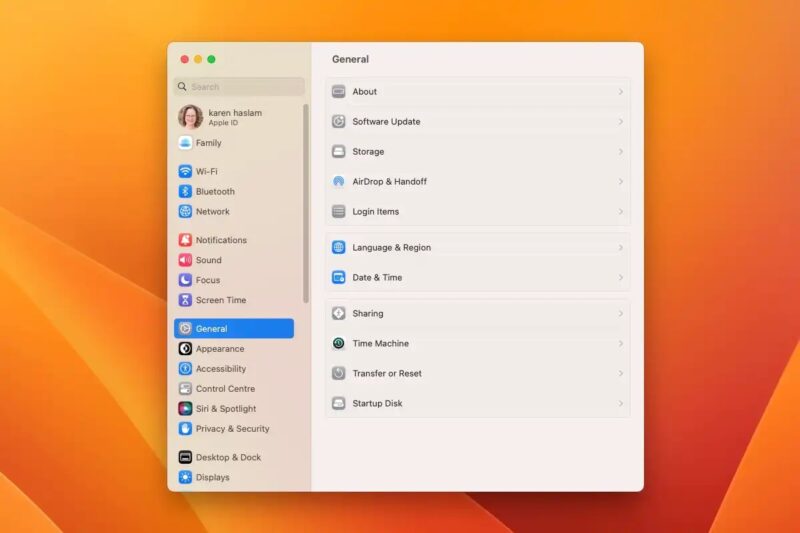Open the Privacy & Security hand icon
Screen dimensions: 800x533
185,429
